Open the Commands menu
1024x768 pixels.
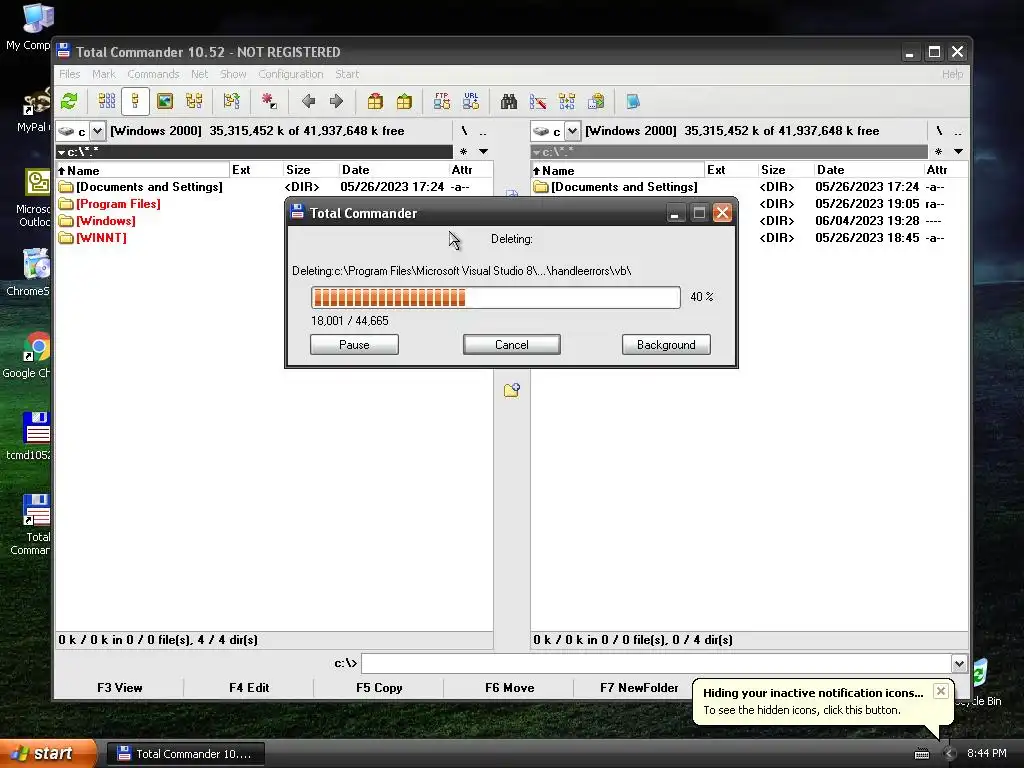click(x=153, y=74)
